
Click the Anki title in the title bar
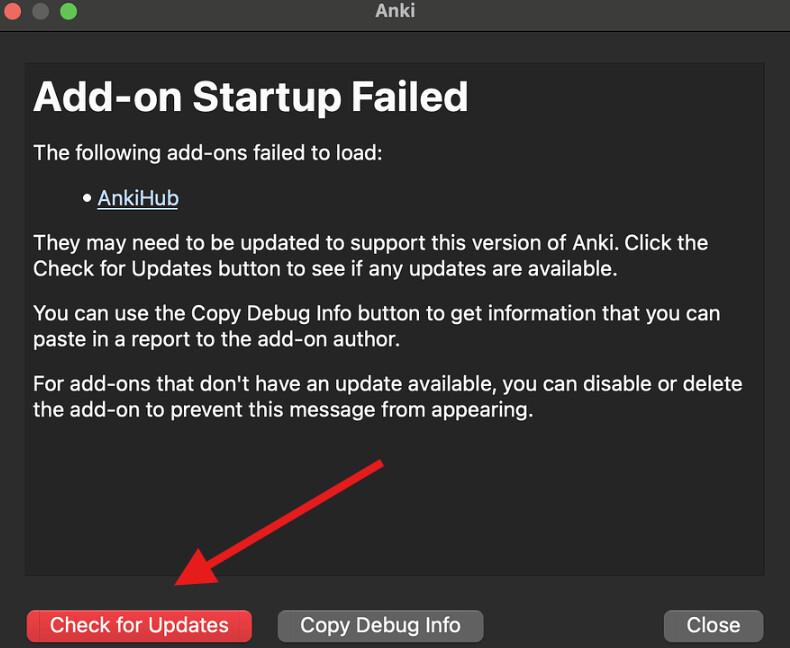coord(395,11)
